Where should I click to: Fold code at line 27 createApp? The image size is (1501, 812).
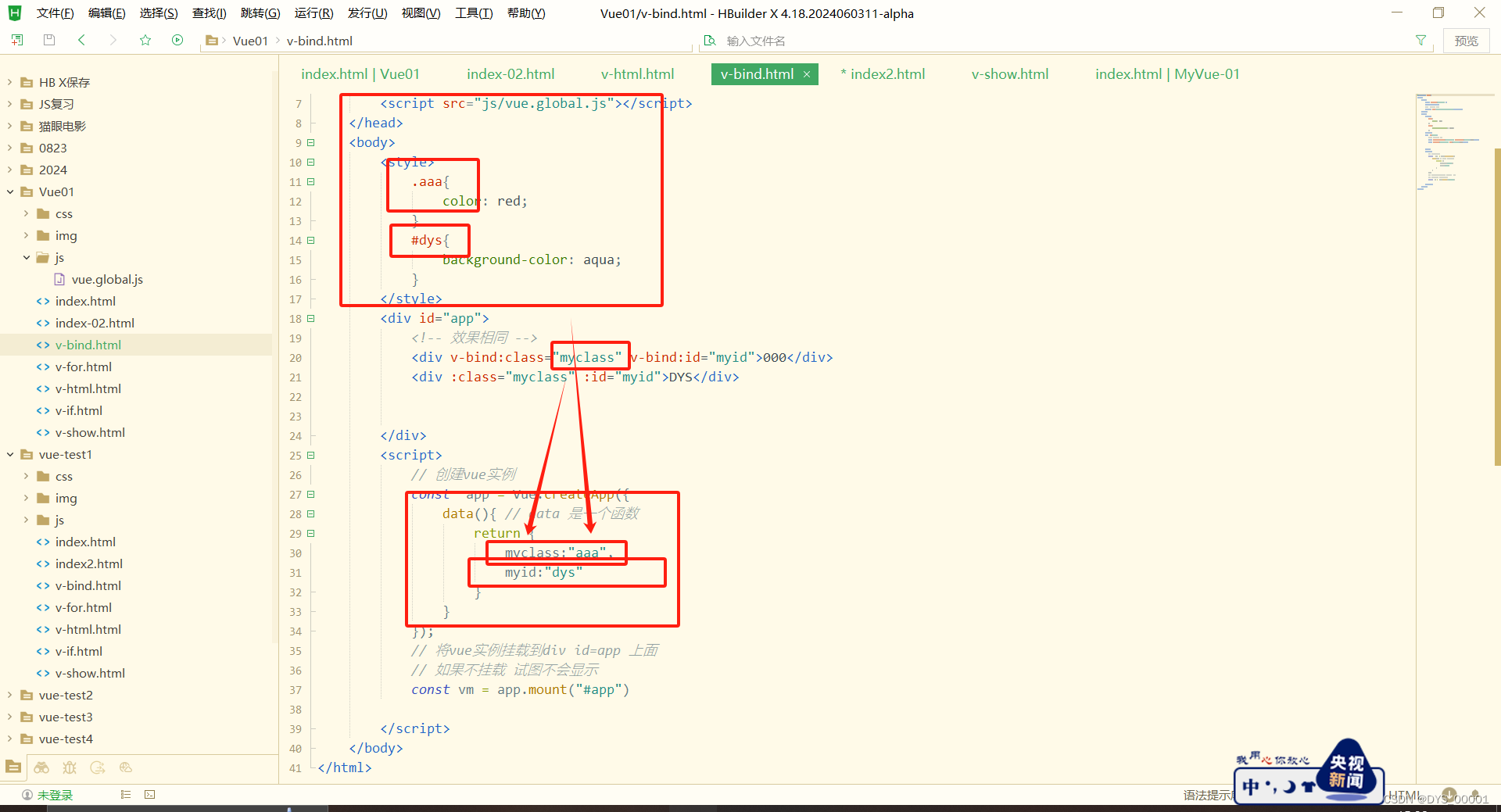point(310,494)
